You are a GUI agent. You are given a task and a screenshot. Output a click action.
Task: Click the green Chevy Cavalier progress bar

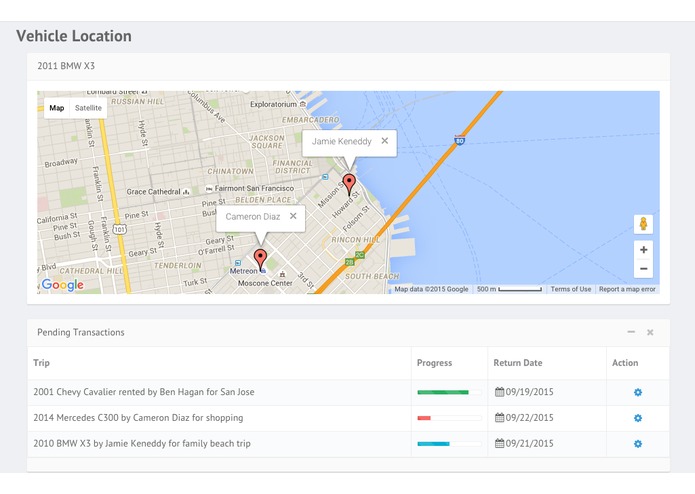443,392
